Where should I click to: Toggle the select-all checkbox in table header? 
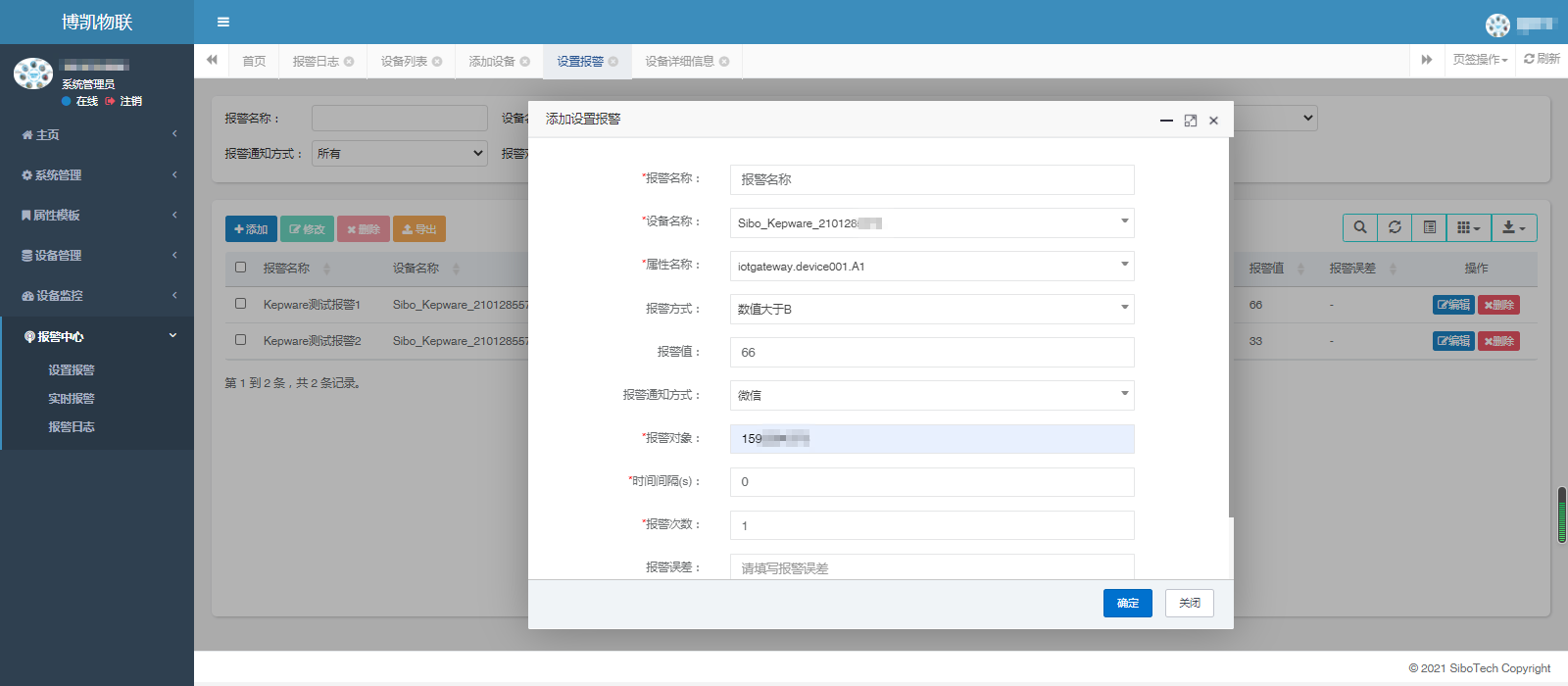pyautogui.click(x=240, y=268)
